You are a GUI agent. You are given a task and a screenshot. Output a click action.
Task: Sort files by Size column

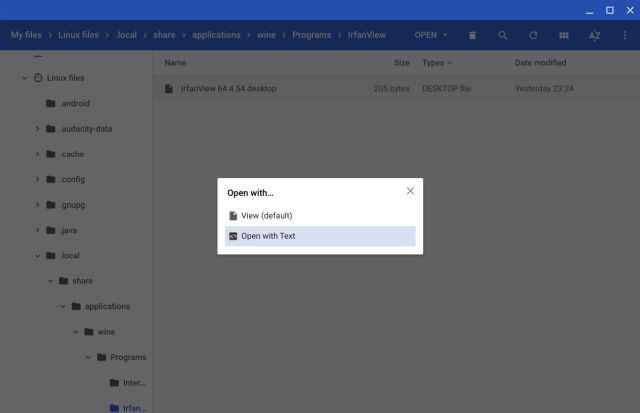tap(401, 62)
